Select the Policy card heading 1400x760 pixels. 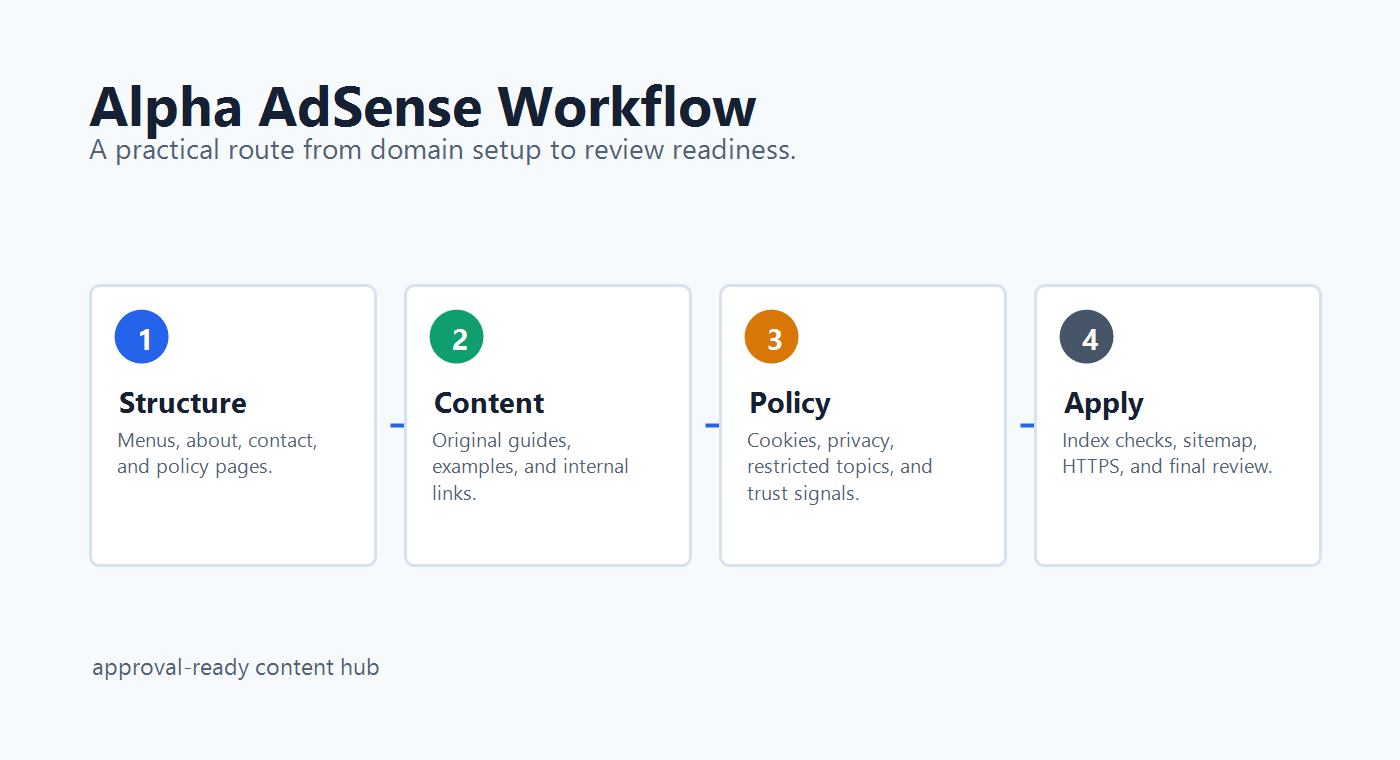tap(790, 403)
